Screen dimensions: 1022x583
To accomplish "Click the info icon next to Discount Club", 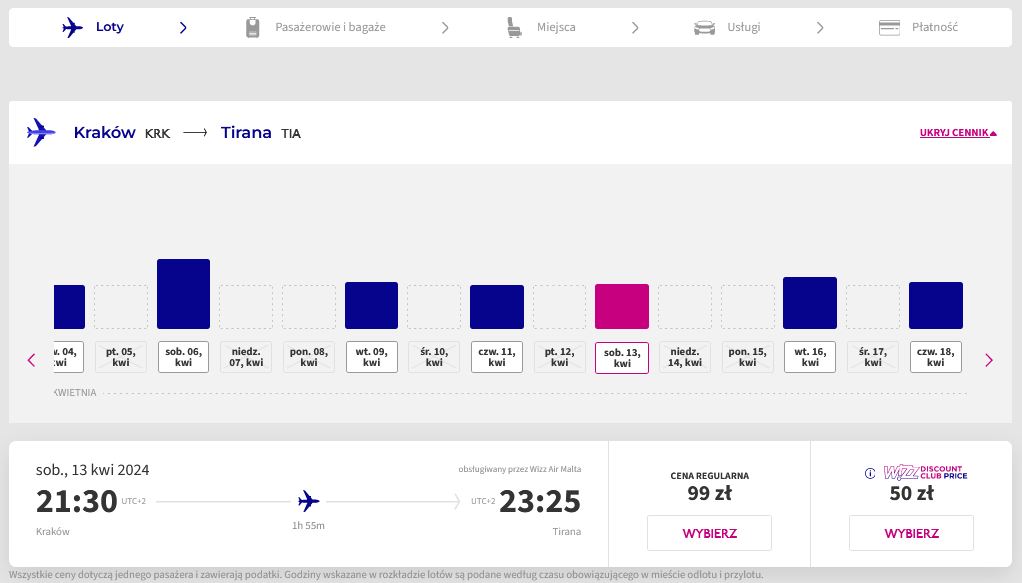I will [870, 473].
